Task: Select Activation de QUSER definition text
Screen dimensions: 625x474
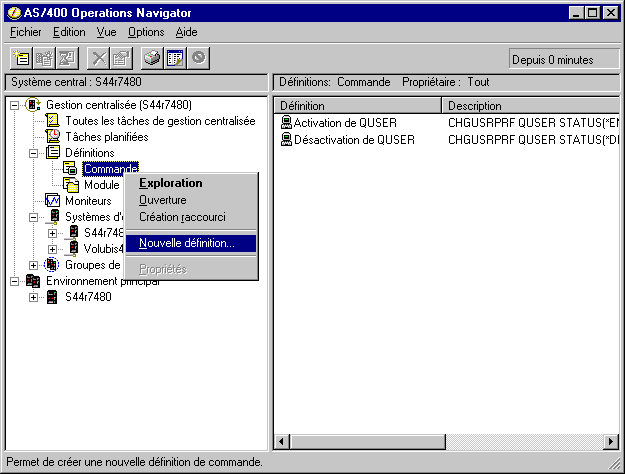Action: pyautogui.click(x=345, y=123)
